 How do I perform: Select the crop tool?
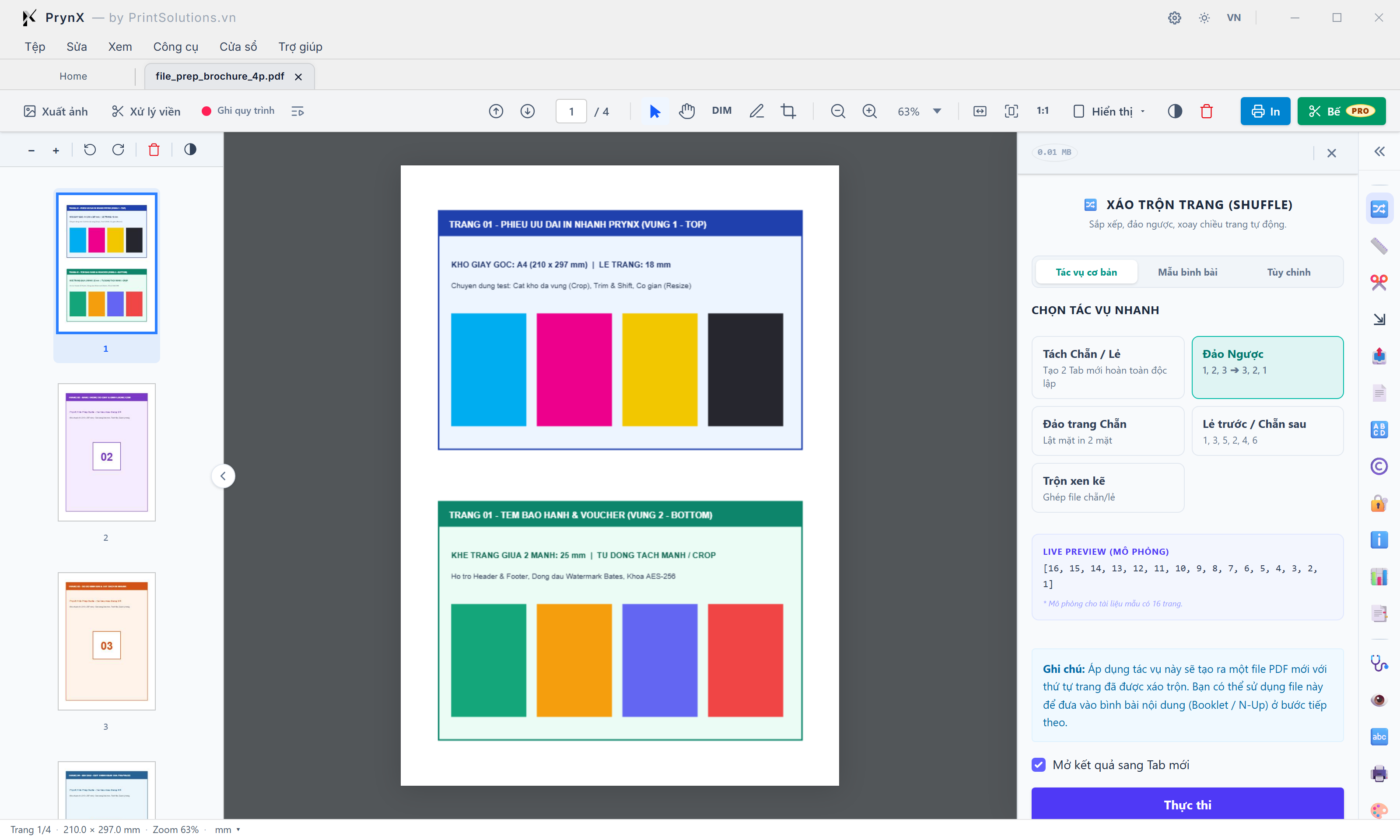788,111
